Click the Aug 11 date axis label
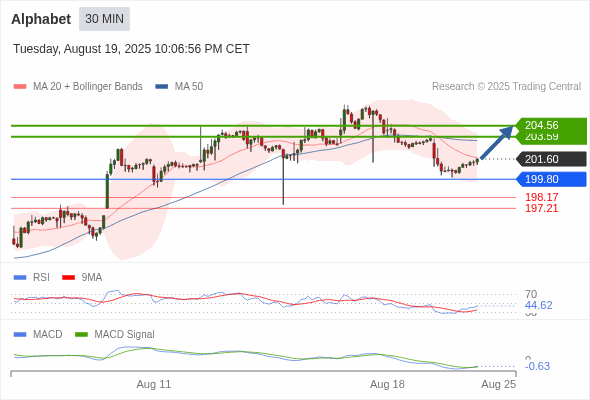This screenshot has width=590, height=400. click(154, 384)
